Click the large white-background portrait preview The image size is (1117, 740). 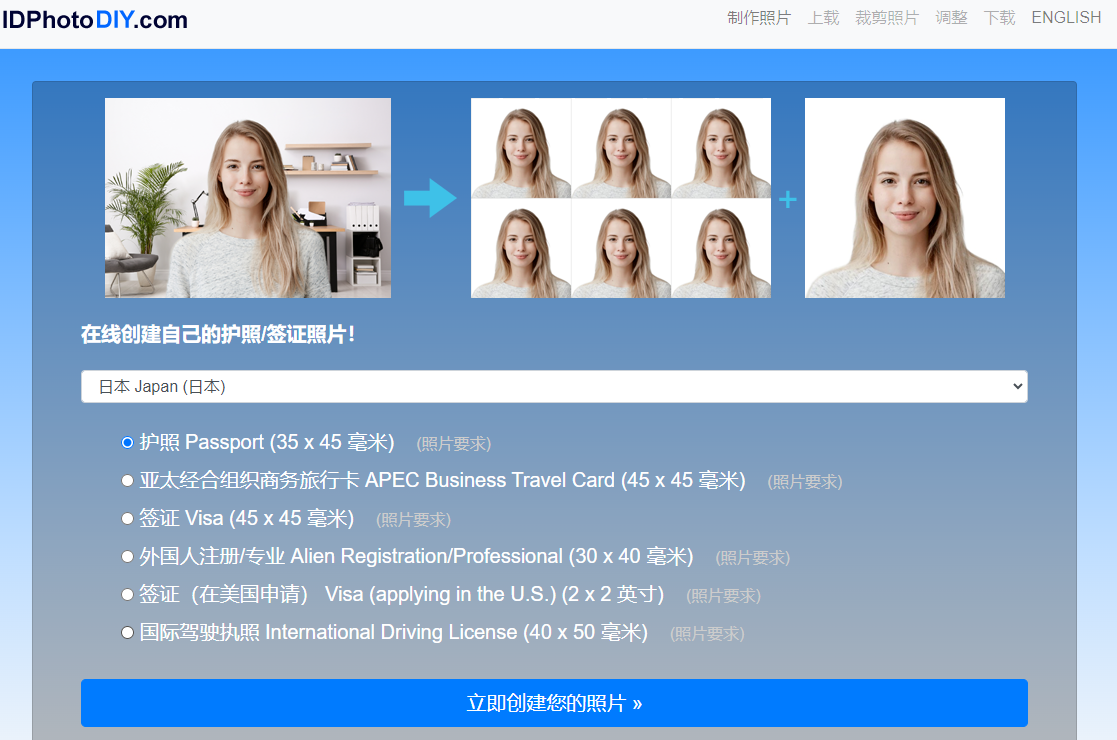(x=904, y=198)
